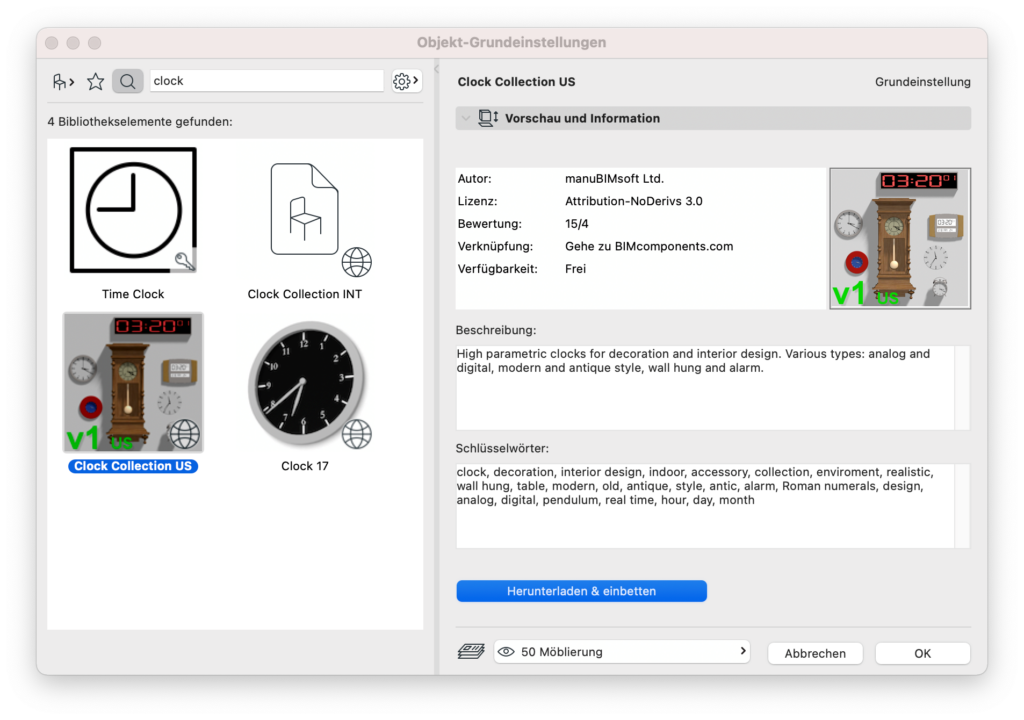Click the availability value 'Frei'
1024x720 pixels.
[x=575, y=269]
